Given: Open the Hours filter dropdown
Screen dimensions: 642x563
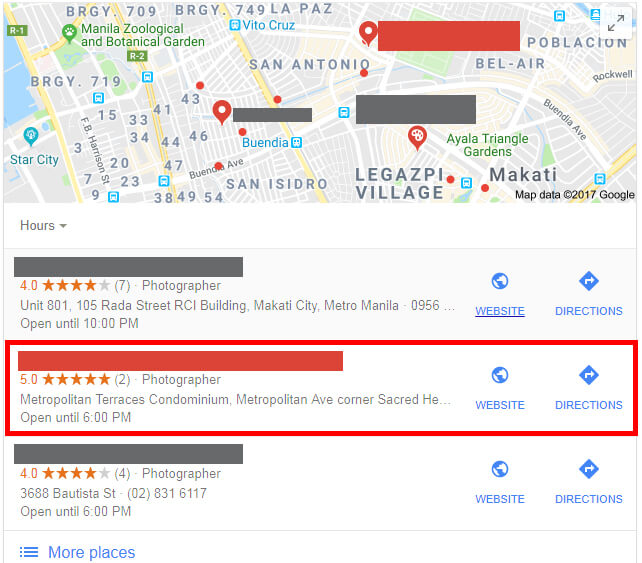Looking at the screenshot, I should coord(43,226).
